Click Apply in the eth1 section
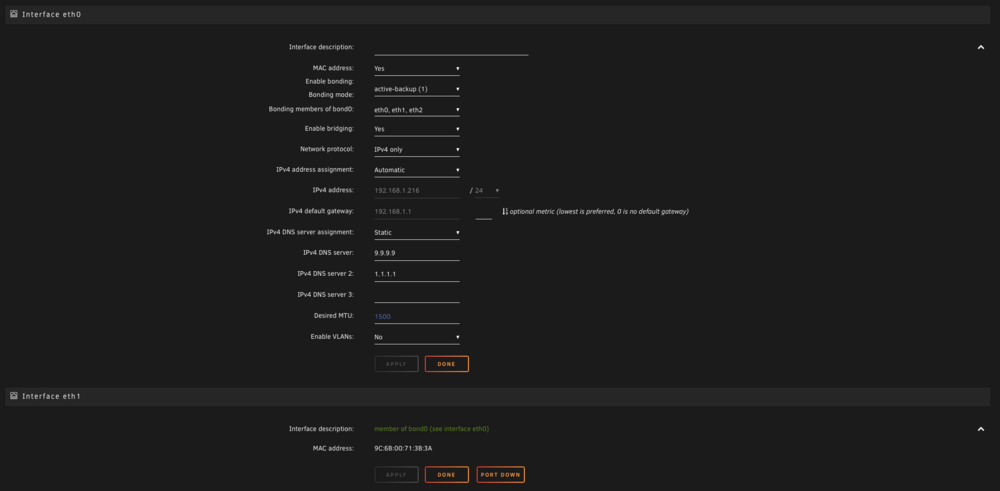 pyautogui.click(x=397, y=475)
